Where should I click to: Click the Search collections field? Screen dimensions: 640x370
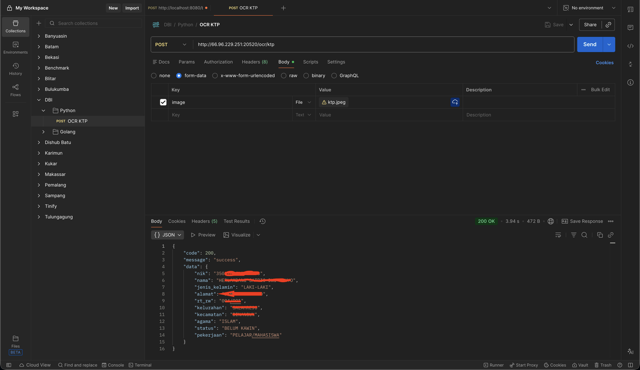coord(95,23)
